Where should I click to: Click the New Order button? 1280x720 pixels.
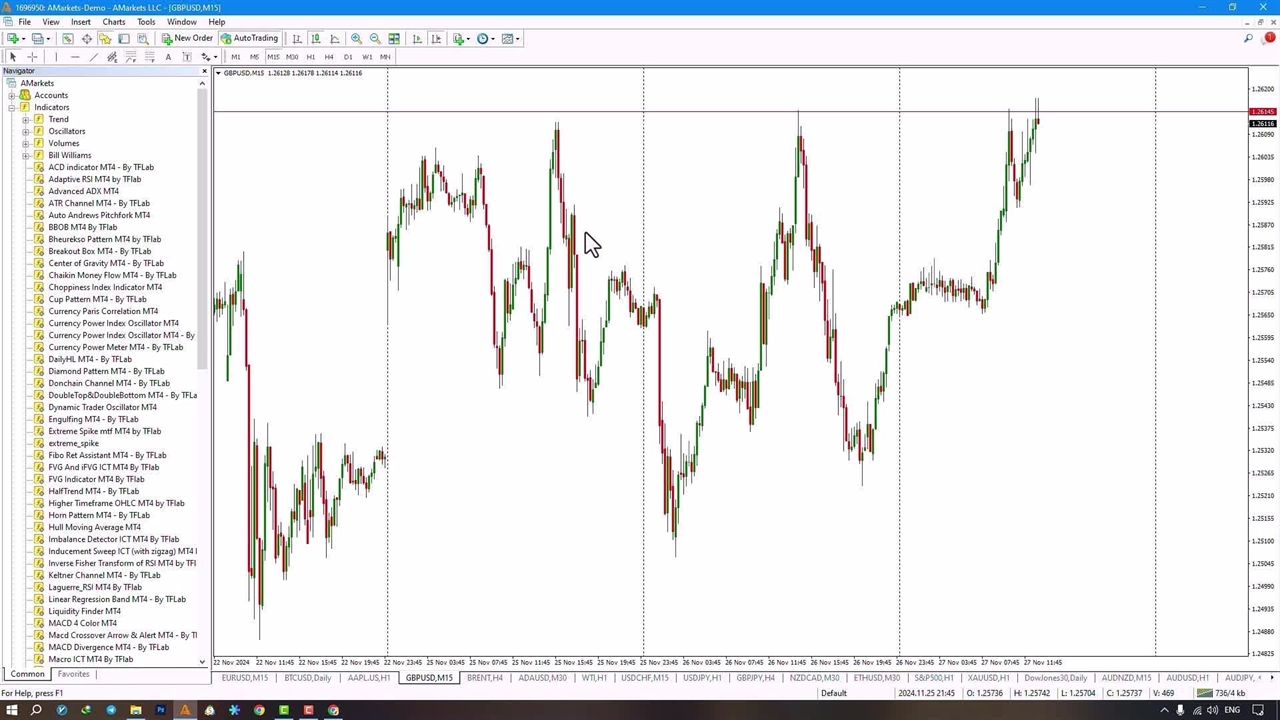pyautogui.click(x=187, y=39)
